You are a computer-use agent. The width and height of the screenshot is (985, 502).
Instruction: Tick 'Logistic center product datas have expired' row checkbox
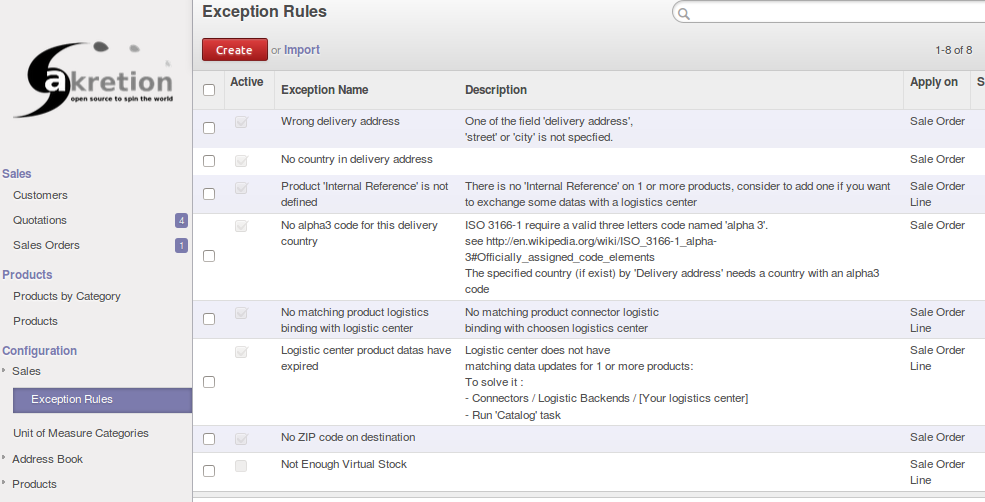209,382
